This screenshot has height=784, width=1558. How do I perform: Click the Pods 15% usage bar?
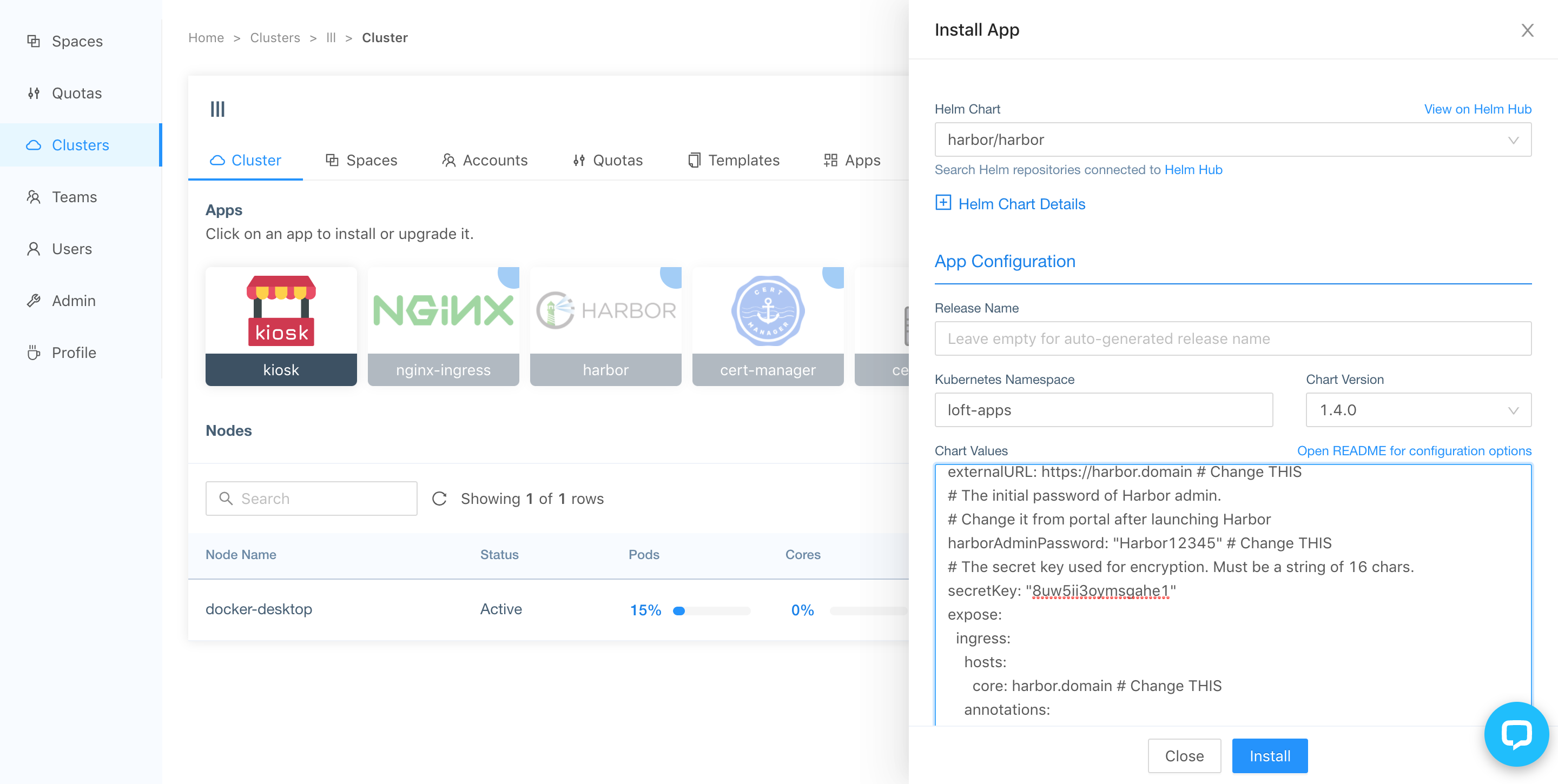click(711, 610)
